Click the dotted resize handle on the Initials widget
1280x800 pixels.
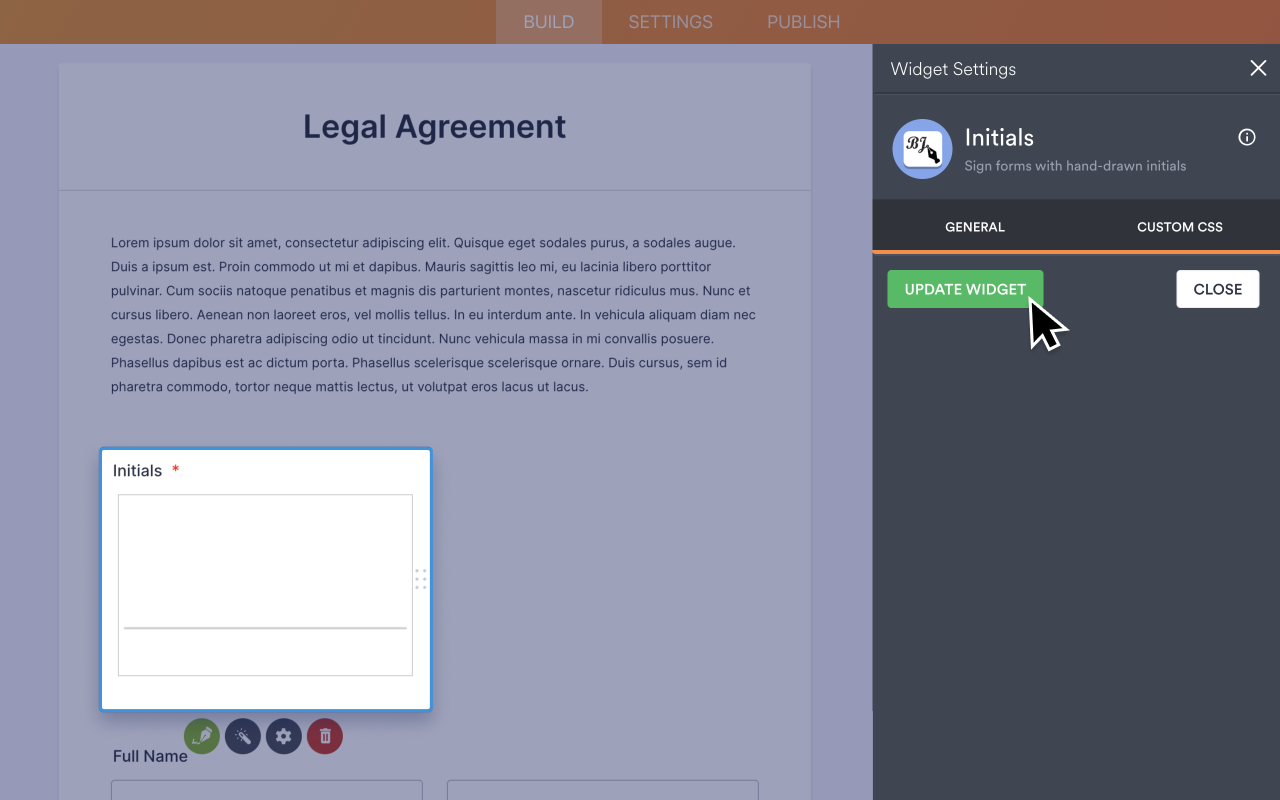click(x=421, y=579)
